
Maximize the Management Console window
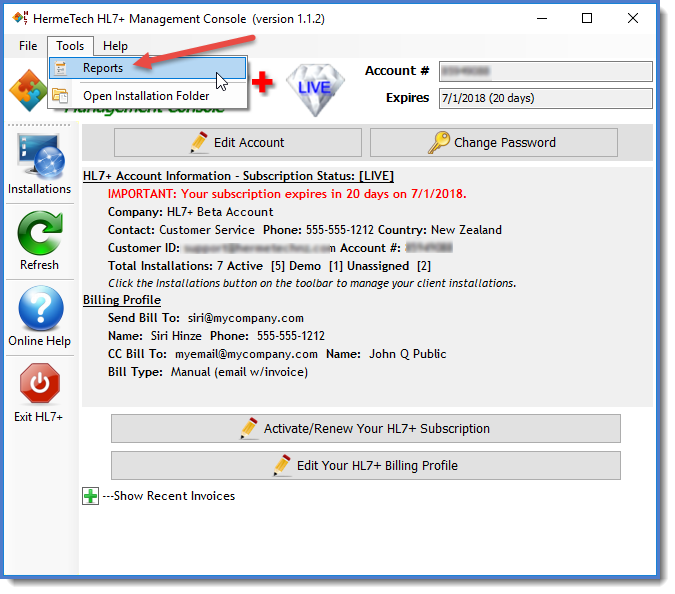[587, 18]
